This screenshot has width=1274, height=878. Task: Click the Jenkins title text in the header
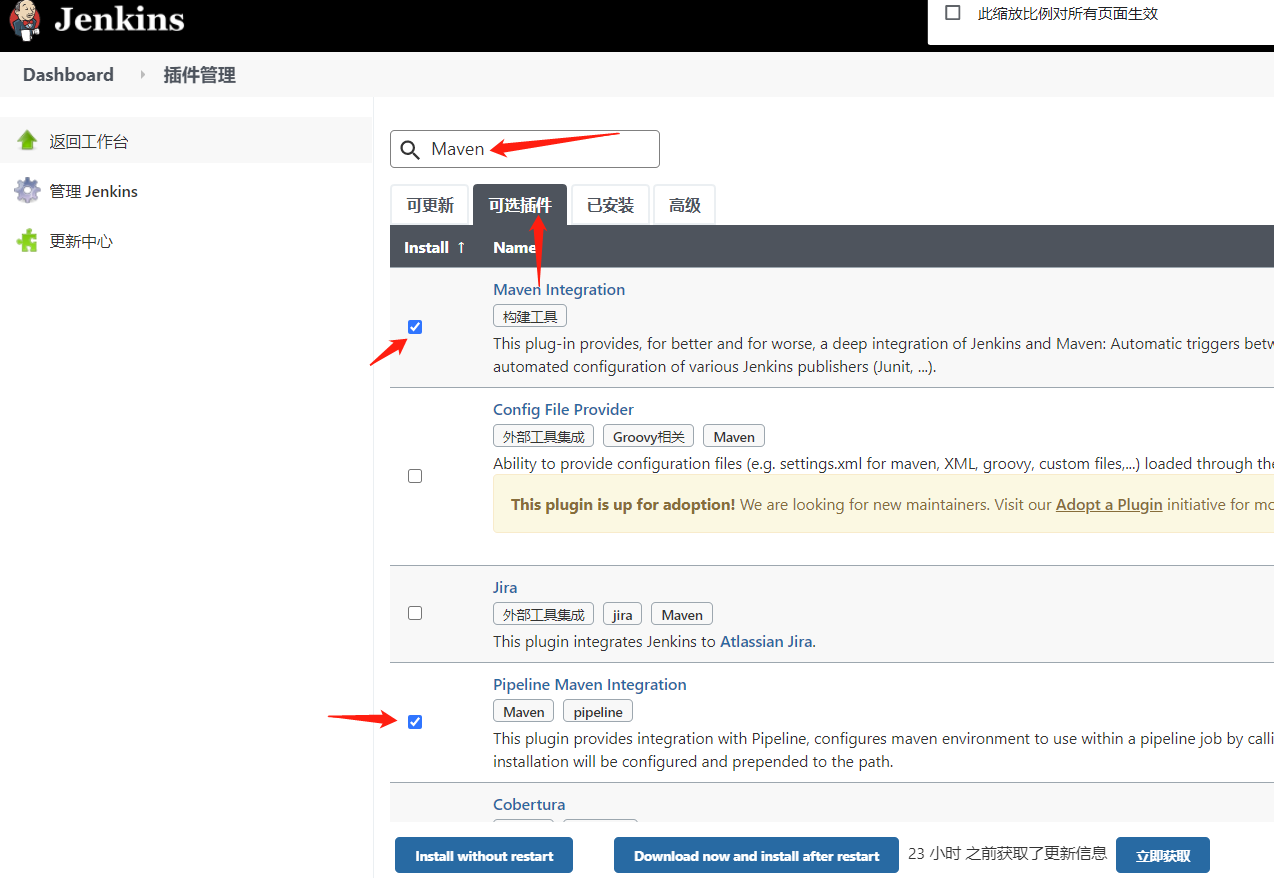tap(119, 19)
